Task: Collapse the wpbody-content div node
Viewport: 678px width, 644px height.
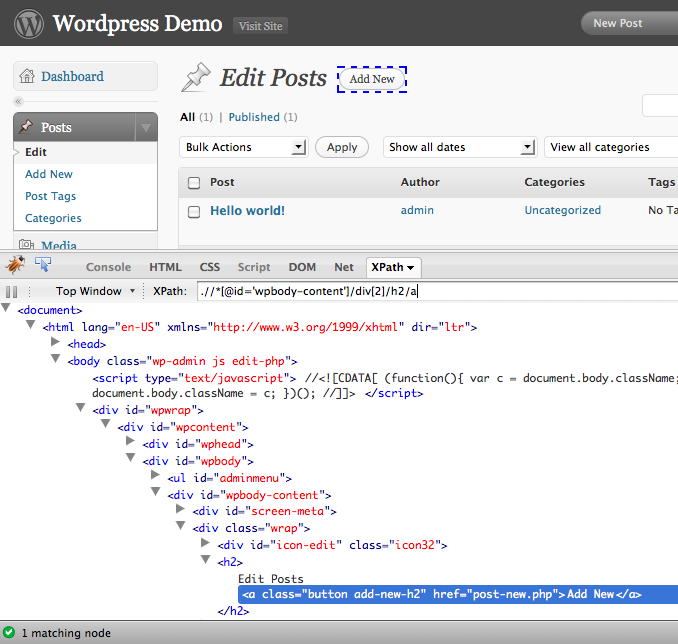Action: point(156,492)
